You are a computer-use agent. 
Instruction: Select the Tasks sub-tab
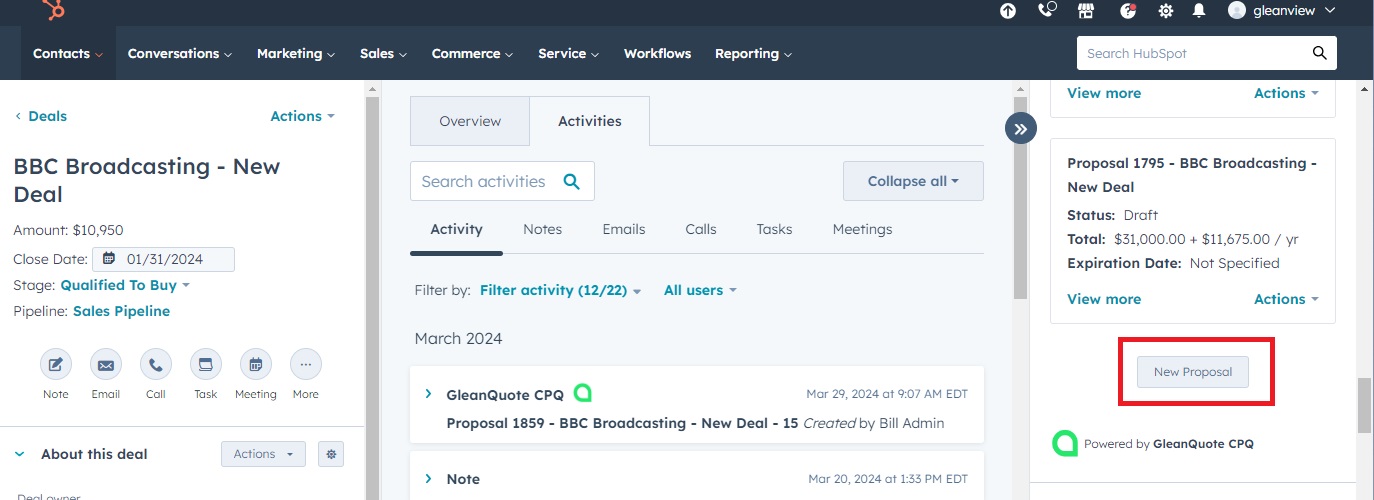point(774,229)
